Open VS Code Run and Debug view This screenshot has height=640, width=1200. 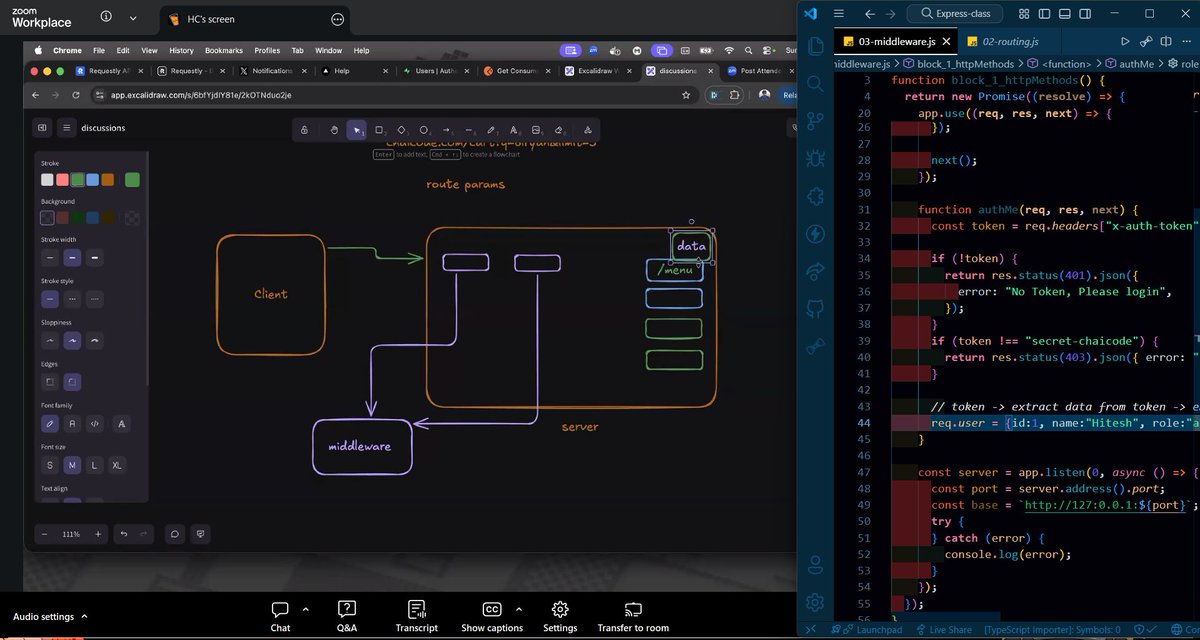pyautogui.click(x=815, y=158)
